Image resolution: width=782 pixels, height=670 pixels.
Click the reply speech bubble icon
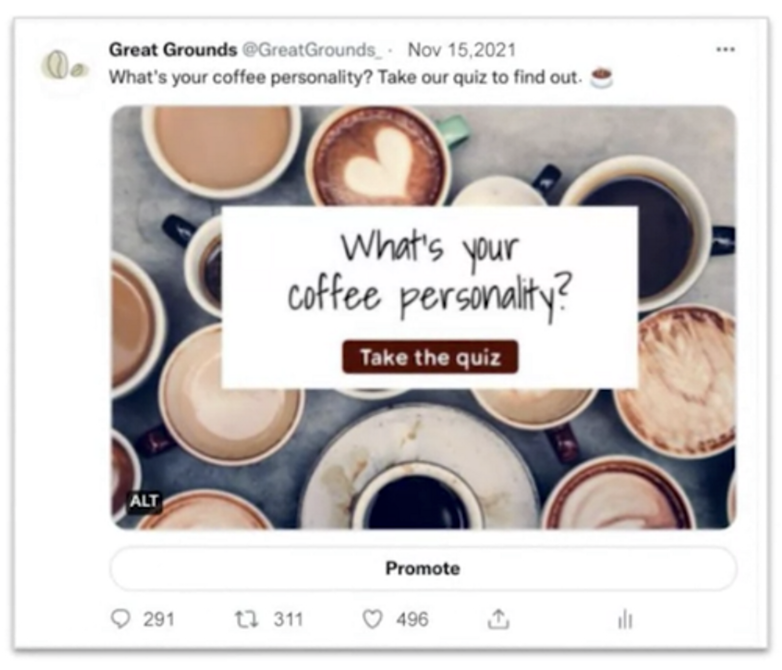tap(120, 619)
